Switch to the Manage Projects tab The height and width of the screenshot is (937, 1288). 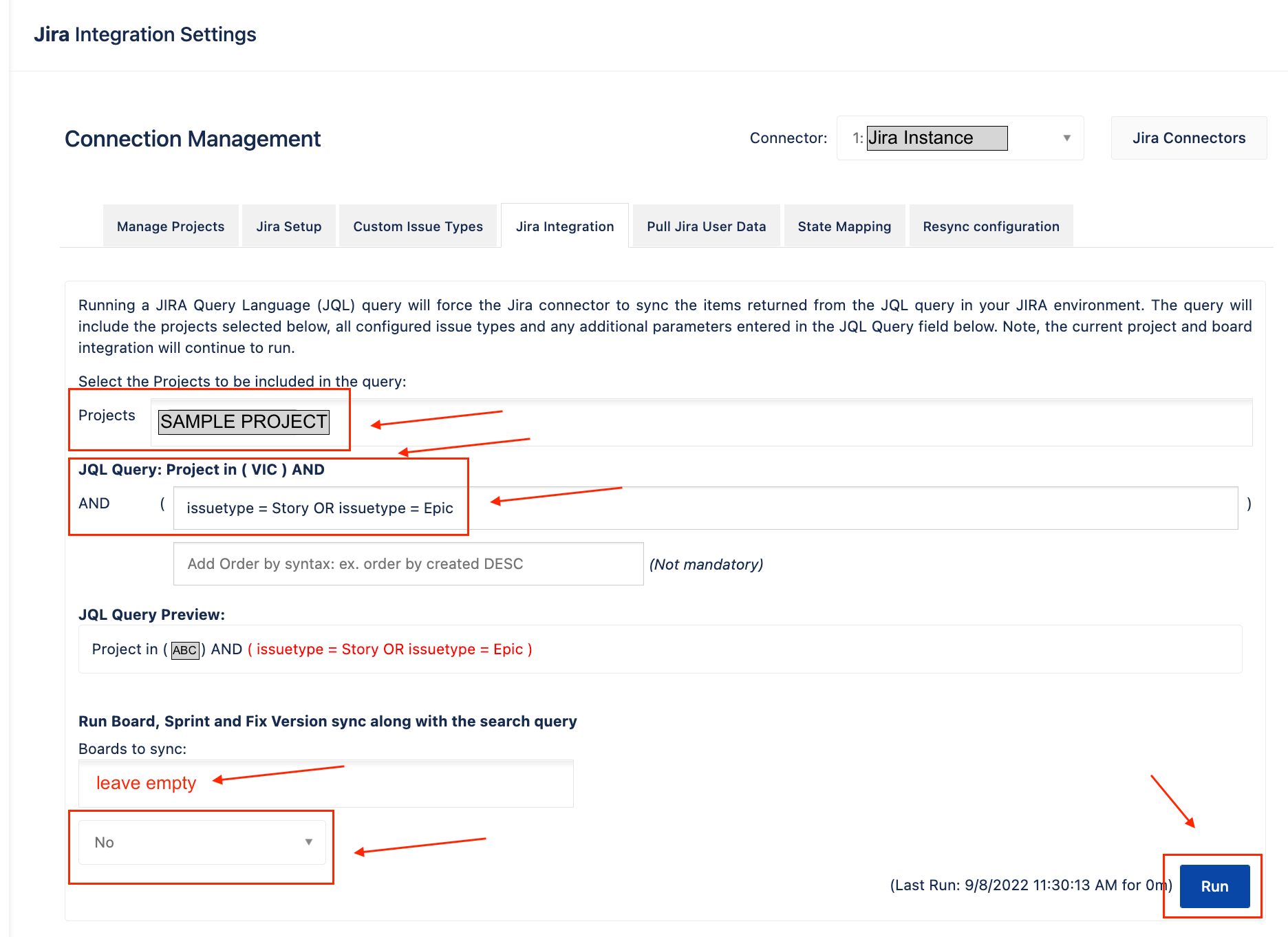171,226
